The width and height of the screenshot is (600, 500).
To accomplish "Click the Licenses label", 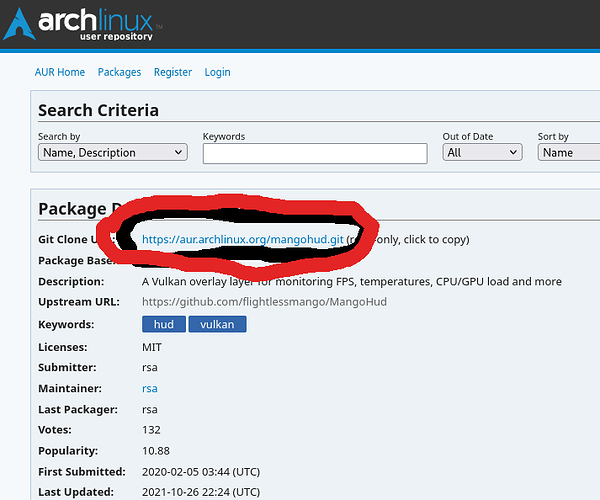I will pyautogui.click(x=63, y=347).
